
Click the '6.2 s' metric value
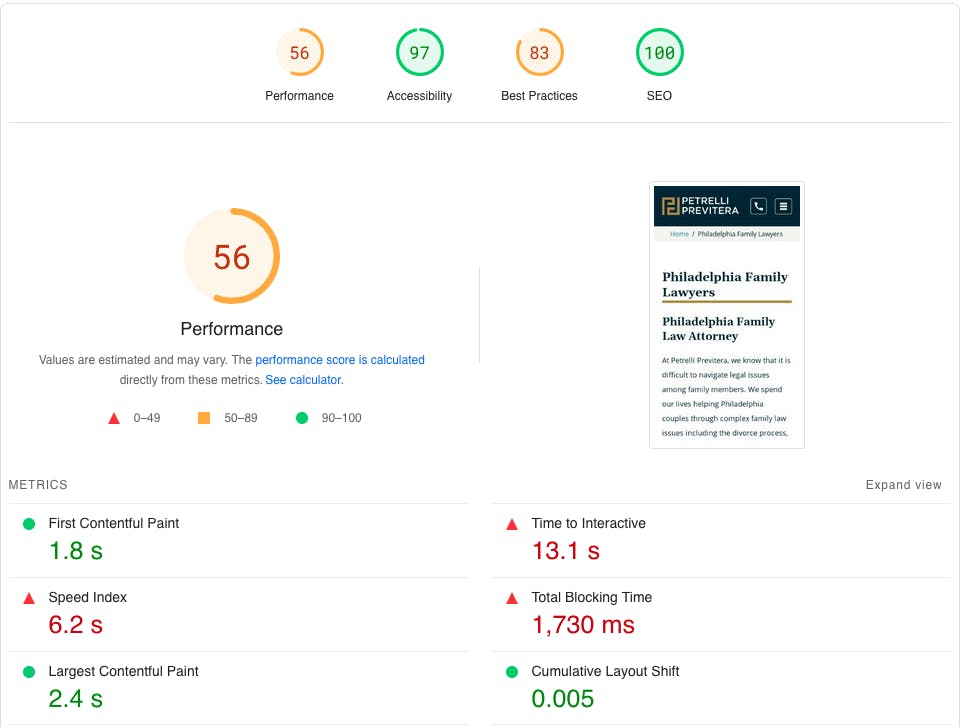tap(75, 625)
